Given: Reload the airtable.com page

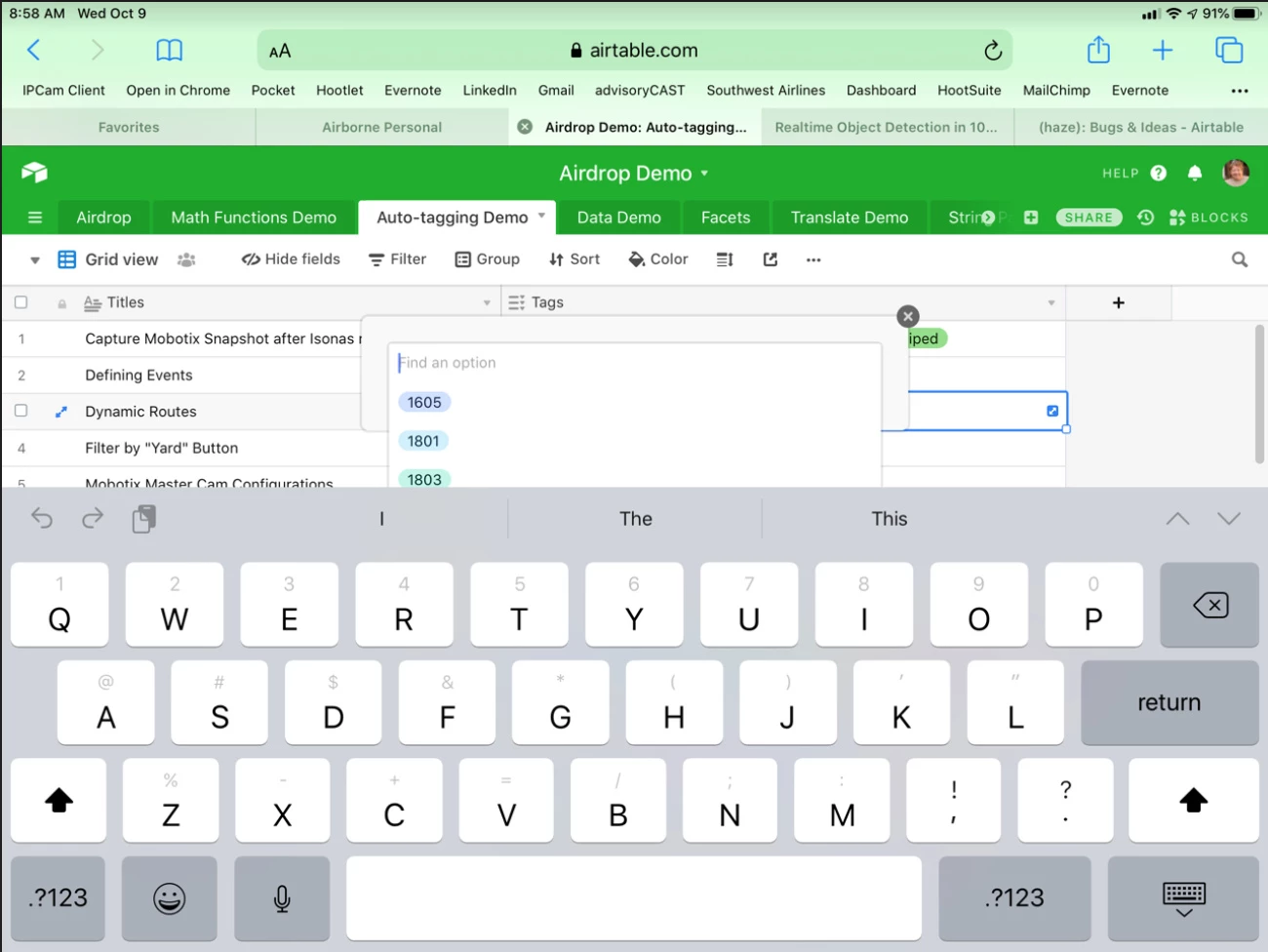Looking at the screenshot, I should point(992,51).
